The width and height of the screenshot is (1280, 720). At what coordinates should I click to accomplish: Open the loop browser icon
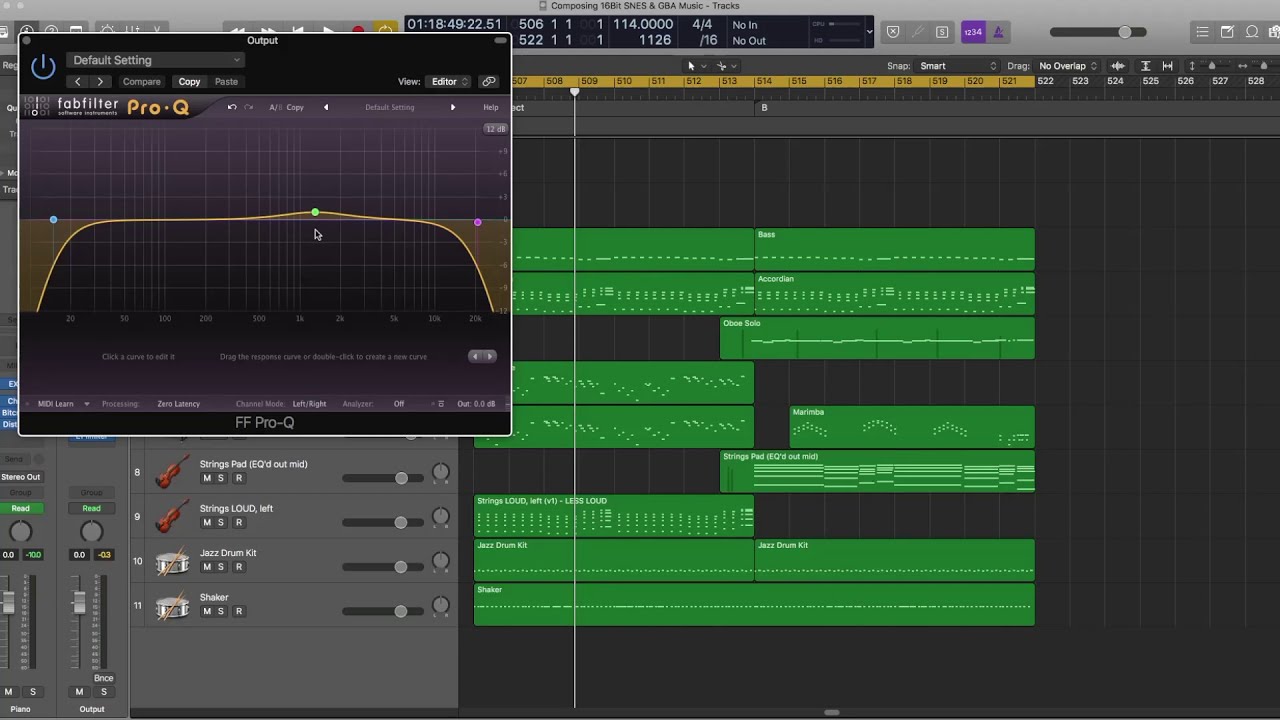pos(1252,32)
